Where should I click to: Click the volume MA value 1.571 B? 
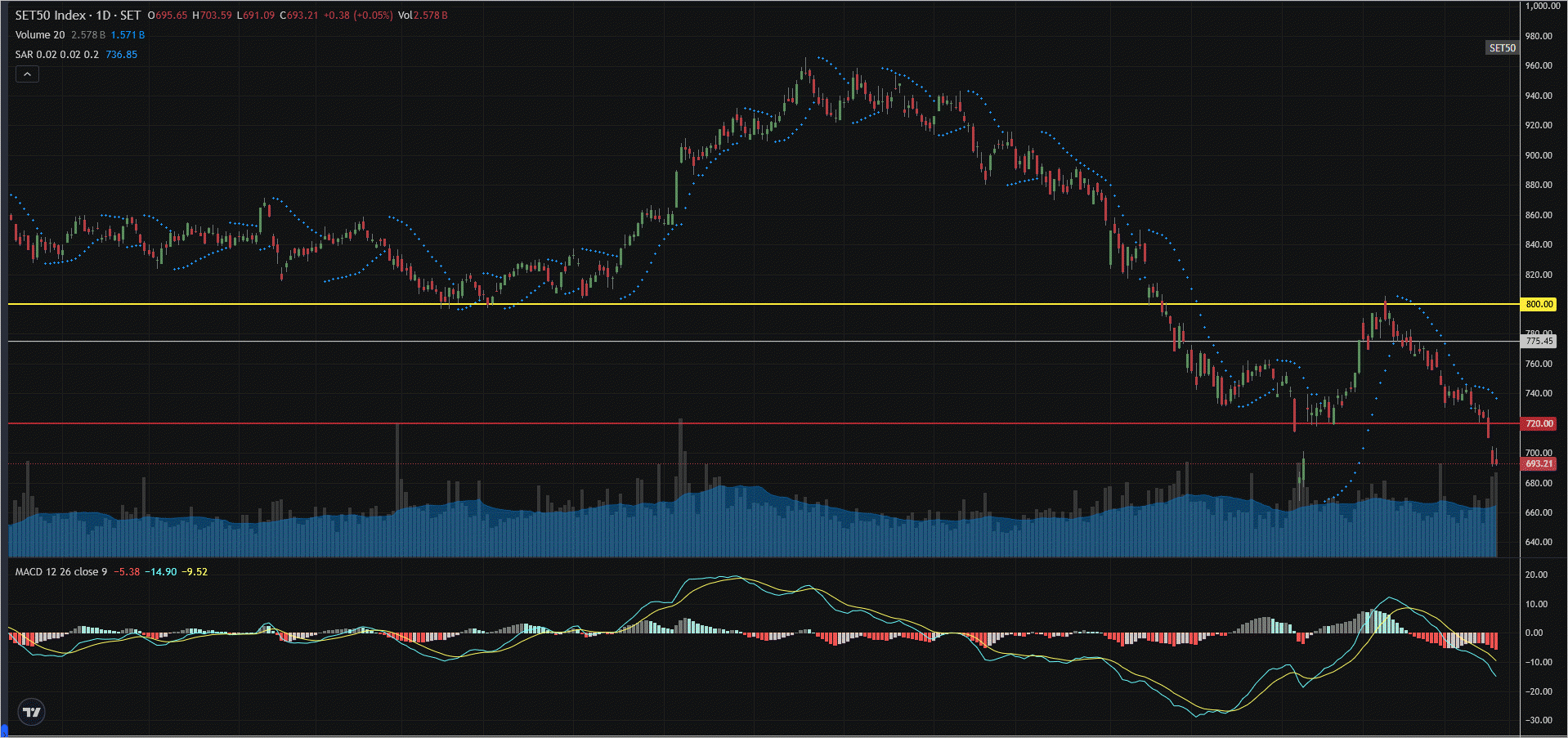click(128, 35)
